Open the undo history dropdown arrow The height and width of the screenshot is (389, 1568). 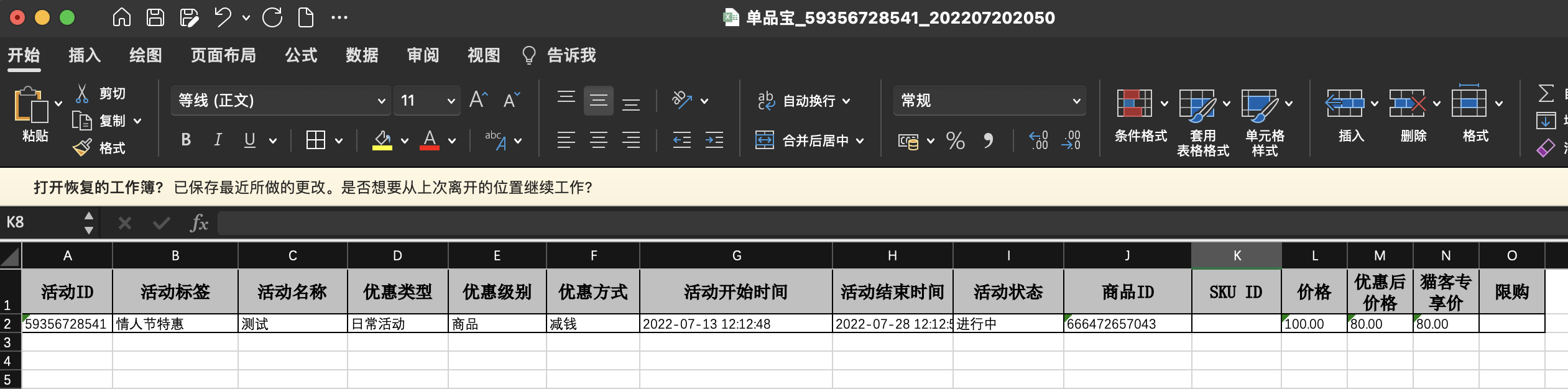pos(246,17)
